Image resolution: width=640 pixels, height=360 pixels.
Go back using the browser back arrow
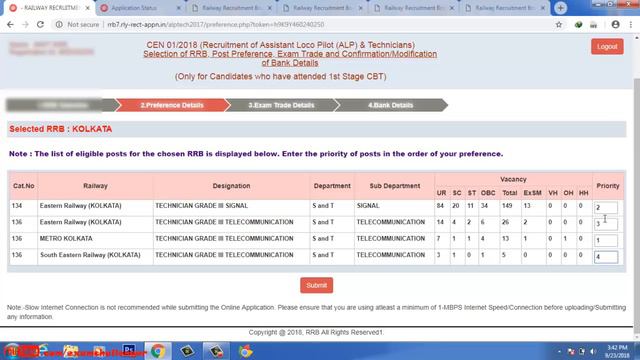click(10, 24)
